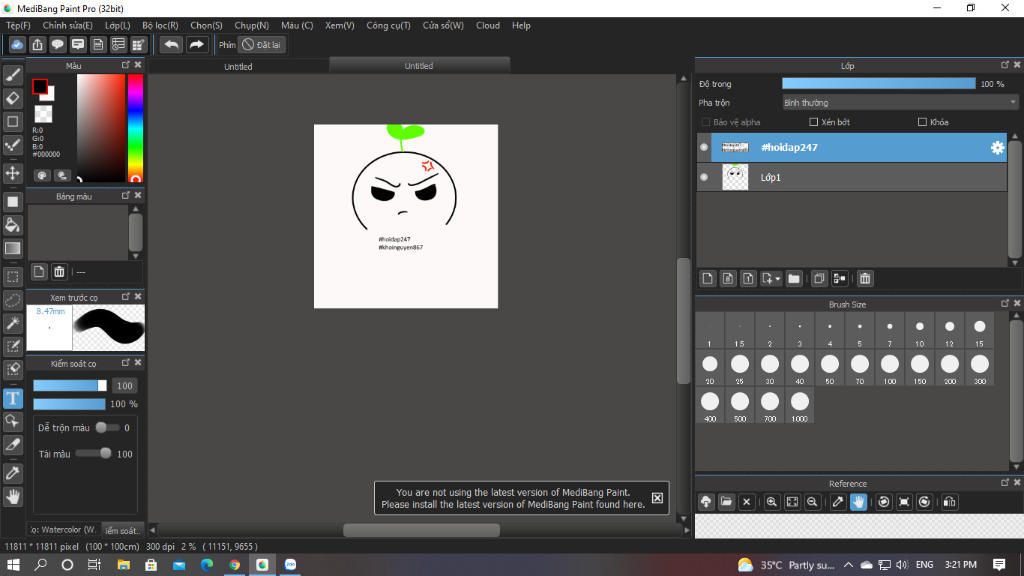This screenshot has width=1024, height=576.
Task: Open the Windows system tray hidden icons chevron
Action: click(x=848, y=565)
